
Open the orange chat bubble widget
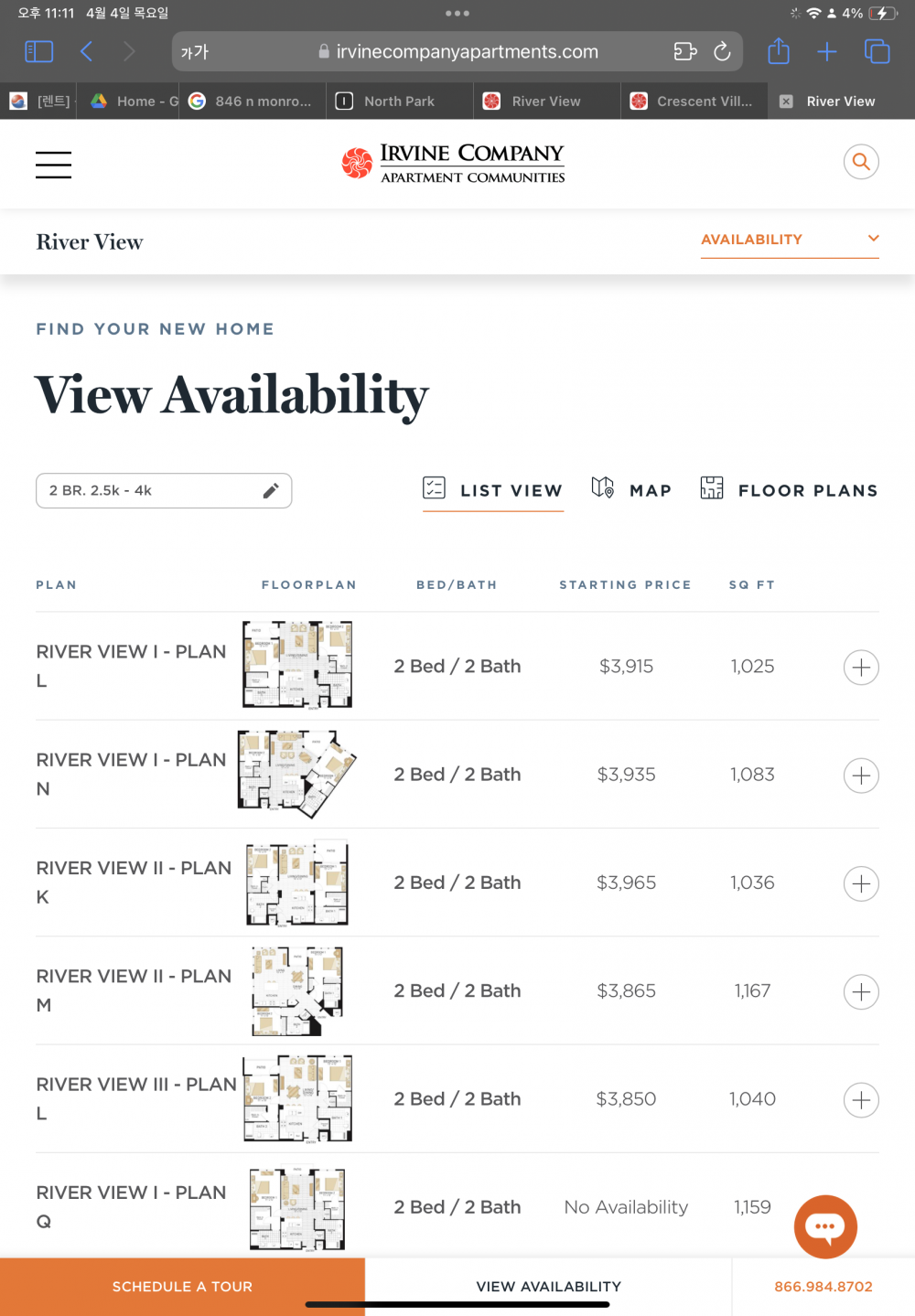click(x=825, y=1226)
